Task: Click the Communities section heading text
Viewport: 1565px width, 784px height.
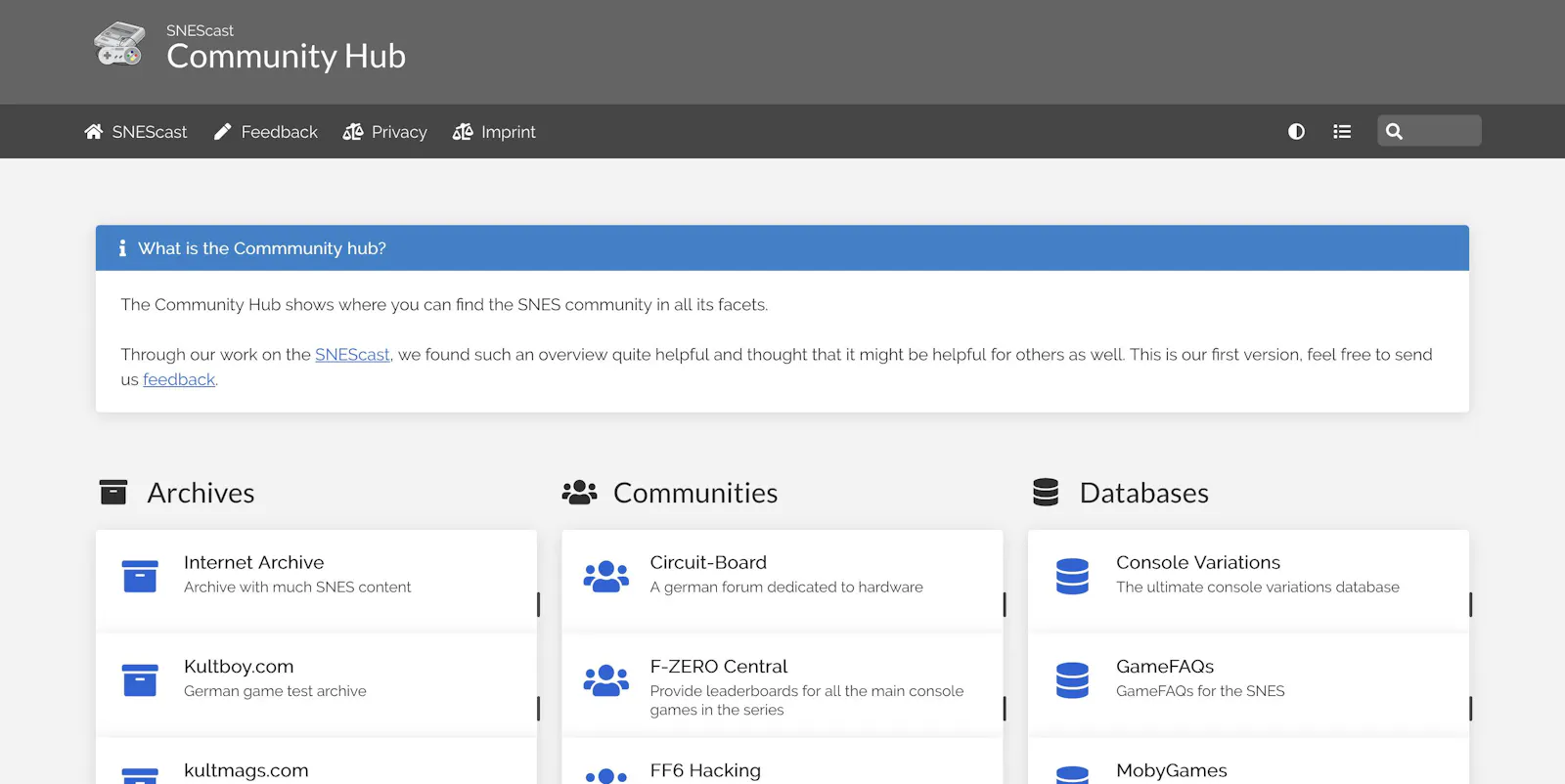Action: pos(695,493)
